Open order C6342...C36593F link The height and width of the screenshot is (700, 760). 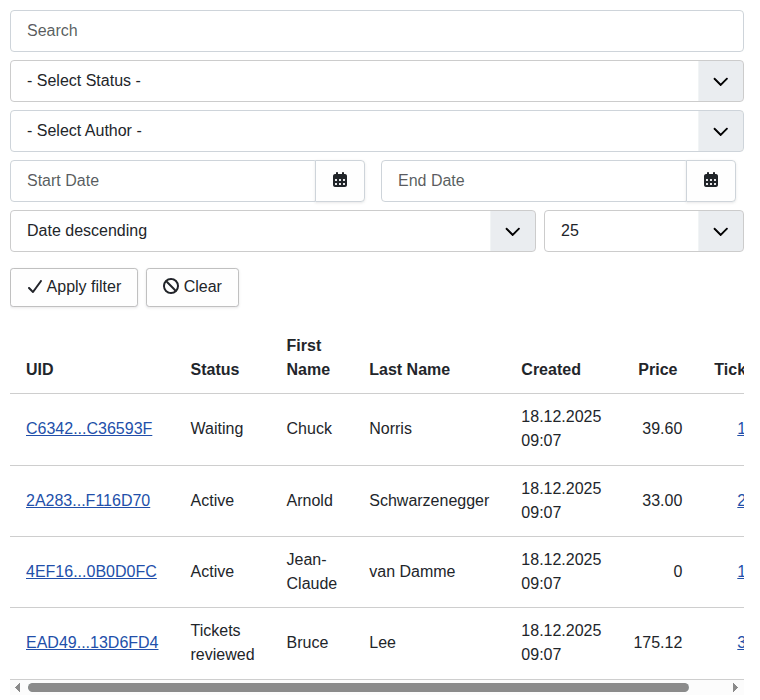[89, 429]
